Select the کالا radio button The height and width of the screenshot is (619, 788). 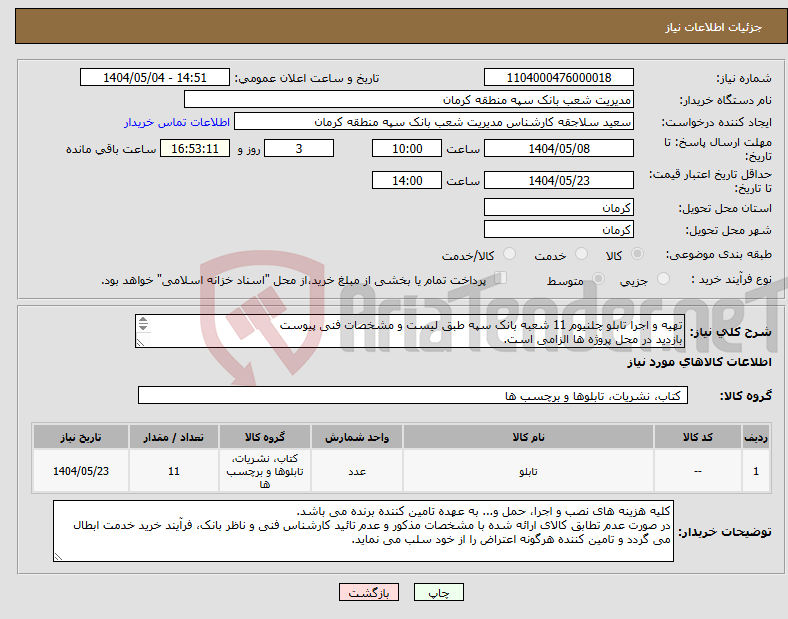[637, 254]
